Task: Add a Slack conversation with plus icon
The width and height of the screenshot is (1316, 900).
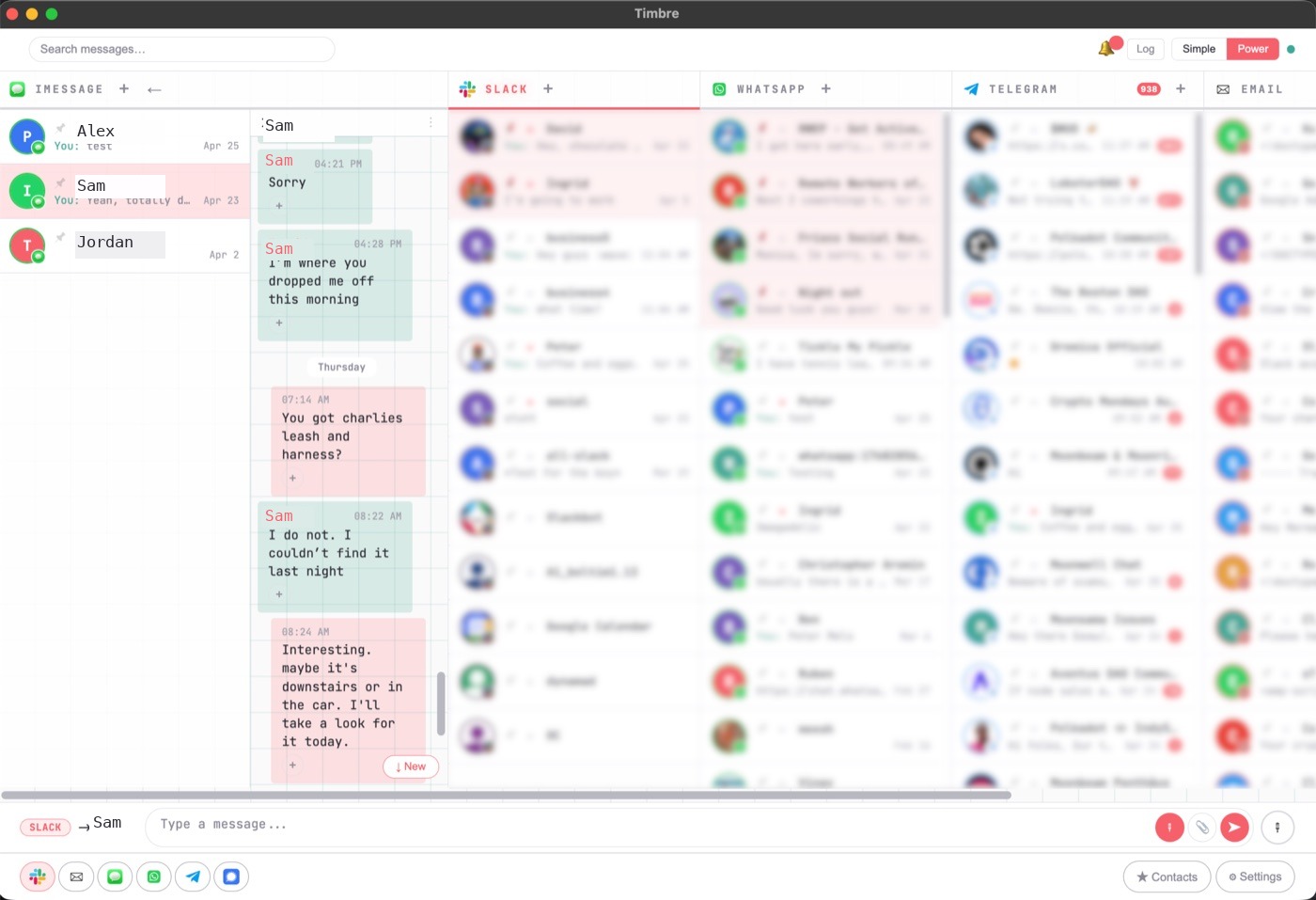Action: click(x=548, y=88)
